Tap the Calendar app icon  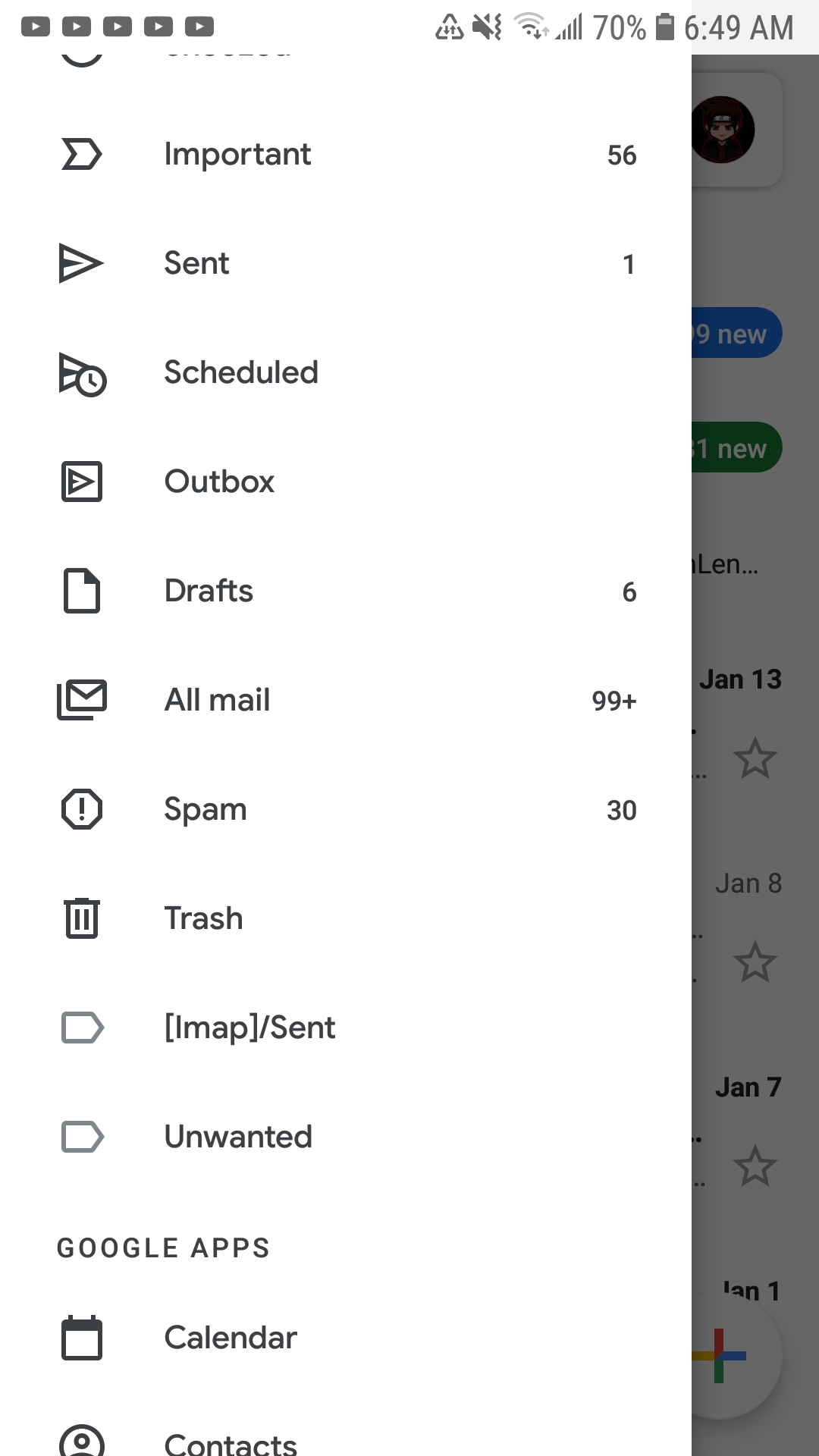81,1338
